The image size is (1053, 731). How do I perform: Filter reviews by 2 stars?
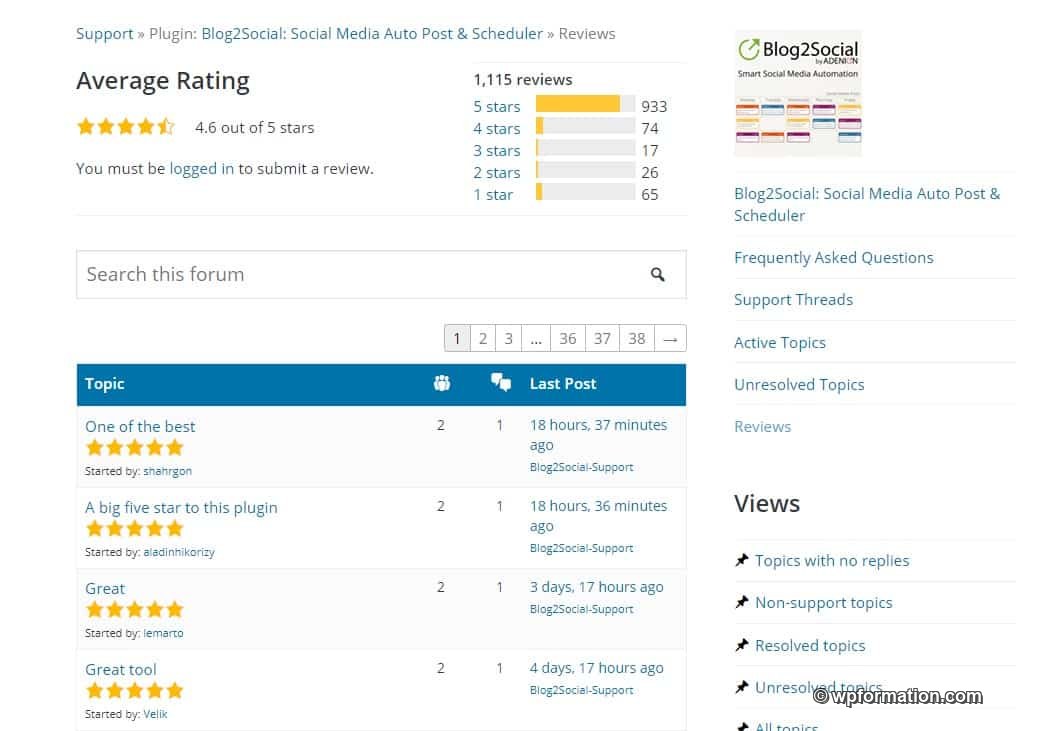click(x=496, y=173)
